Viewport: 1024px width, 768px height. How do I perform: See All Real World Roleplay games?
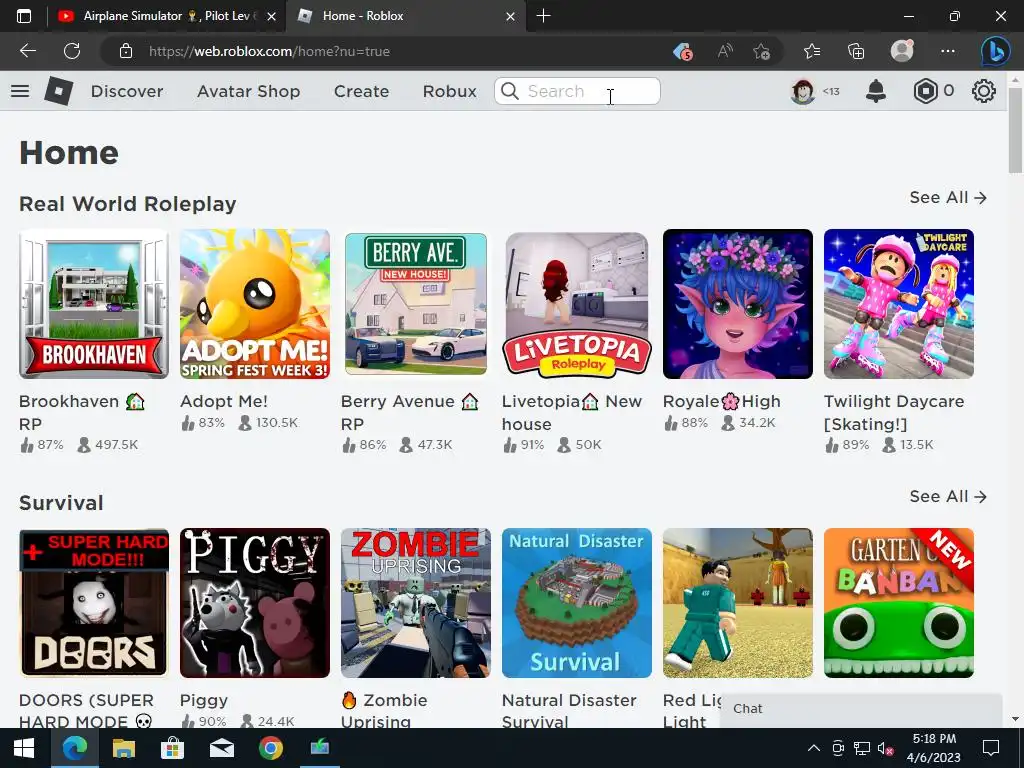point(948,197)
